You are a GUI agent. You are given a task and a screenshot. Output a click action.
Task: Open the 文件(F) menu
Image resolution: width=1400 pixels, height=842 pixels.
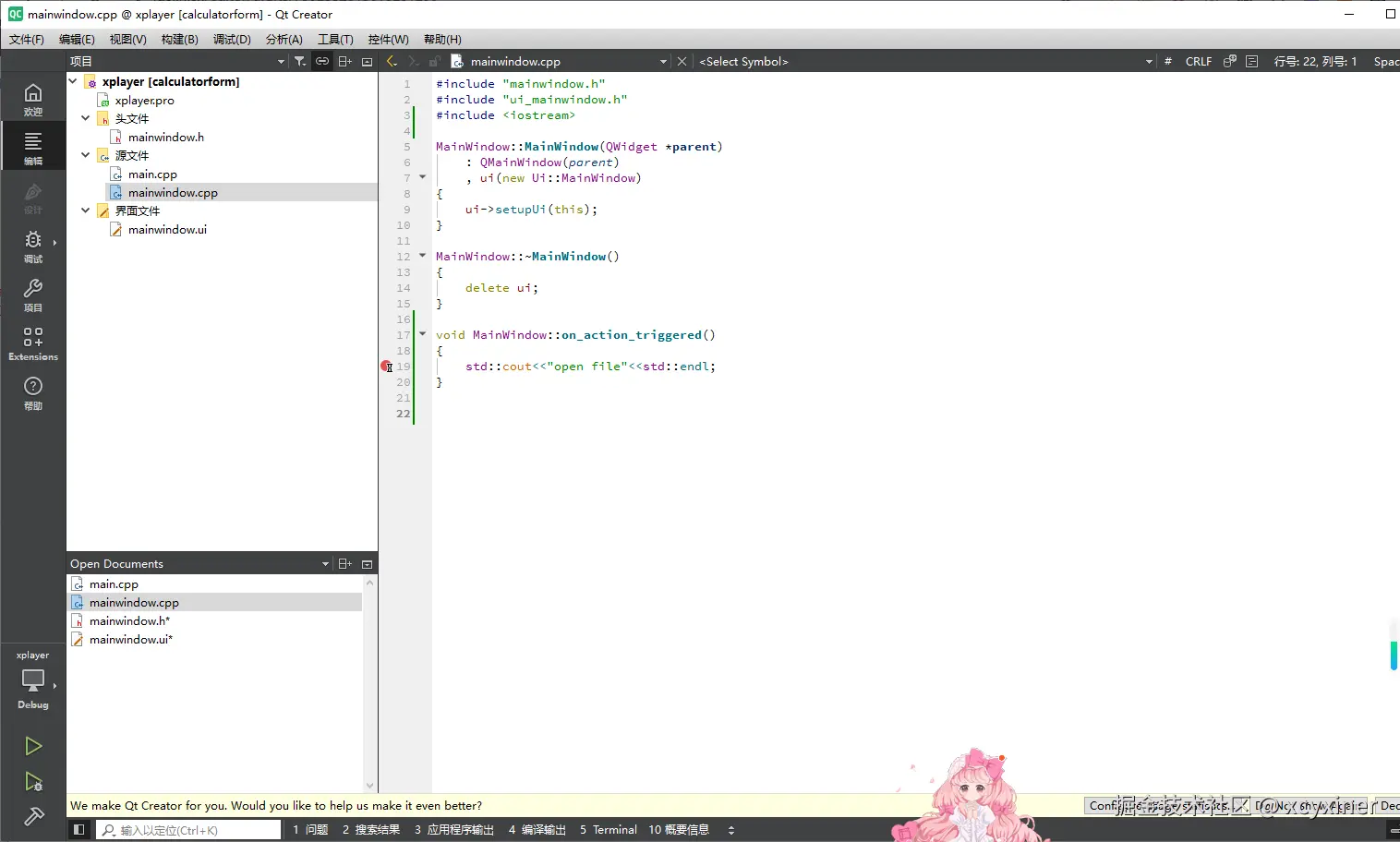tap(27, 39)
